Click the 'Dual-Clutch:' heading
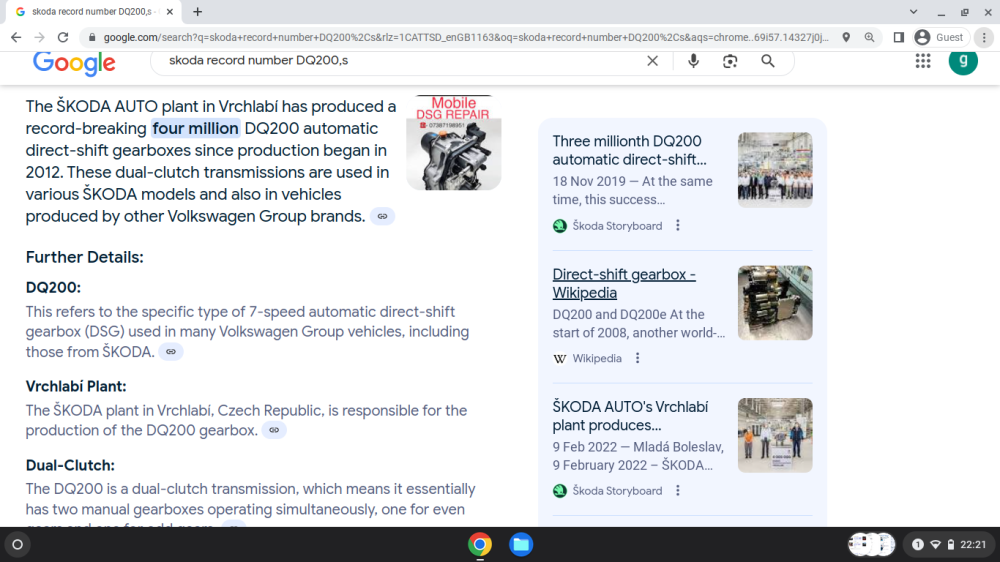The width and height of the screenshot is (1000, 562). (70, 465)
